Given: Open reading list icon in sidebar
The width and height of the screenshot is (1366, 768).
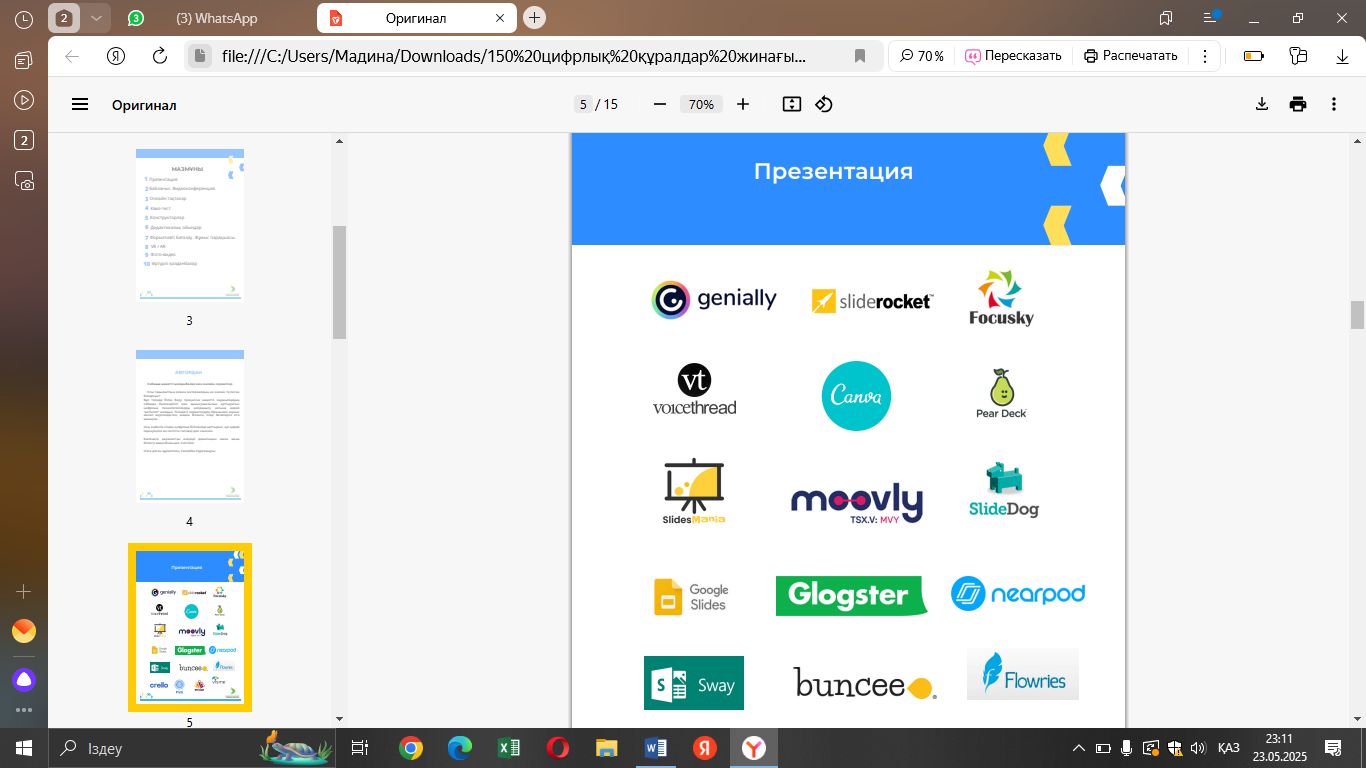Looking at the screenshot, I should (24, 61).
